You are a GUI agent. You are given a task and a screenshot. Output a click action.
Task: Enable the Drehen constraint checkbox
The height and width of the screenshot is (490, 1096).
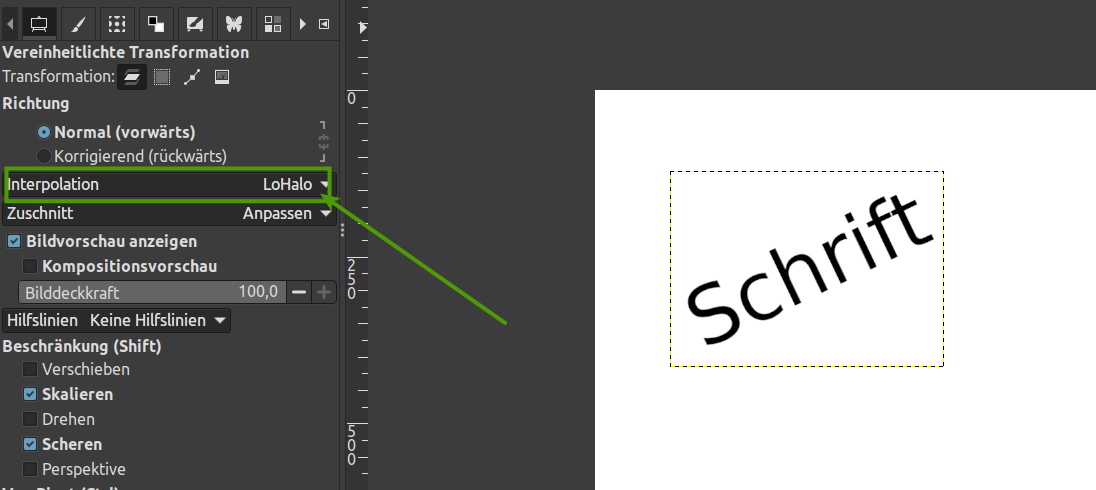(x=30, y=419)
